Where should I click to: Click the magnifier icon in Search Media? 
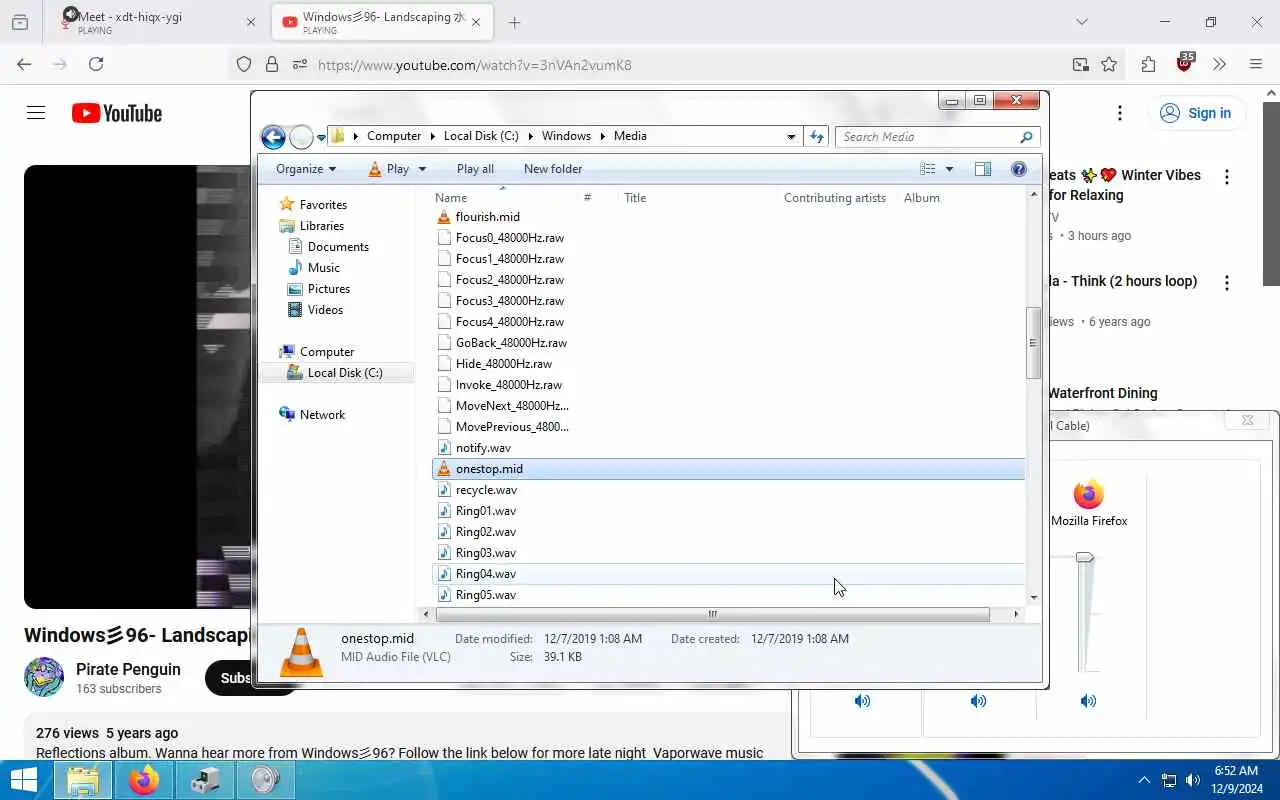[1026, 137]
